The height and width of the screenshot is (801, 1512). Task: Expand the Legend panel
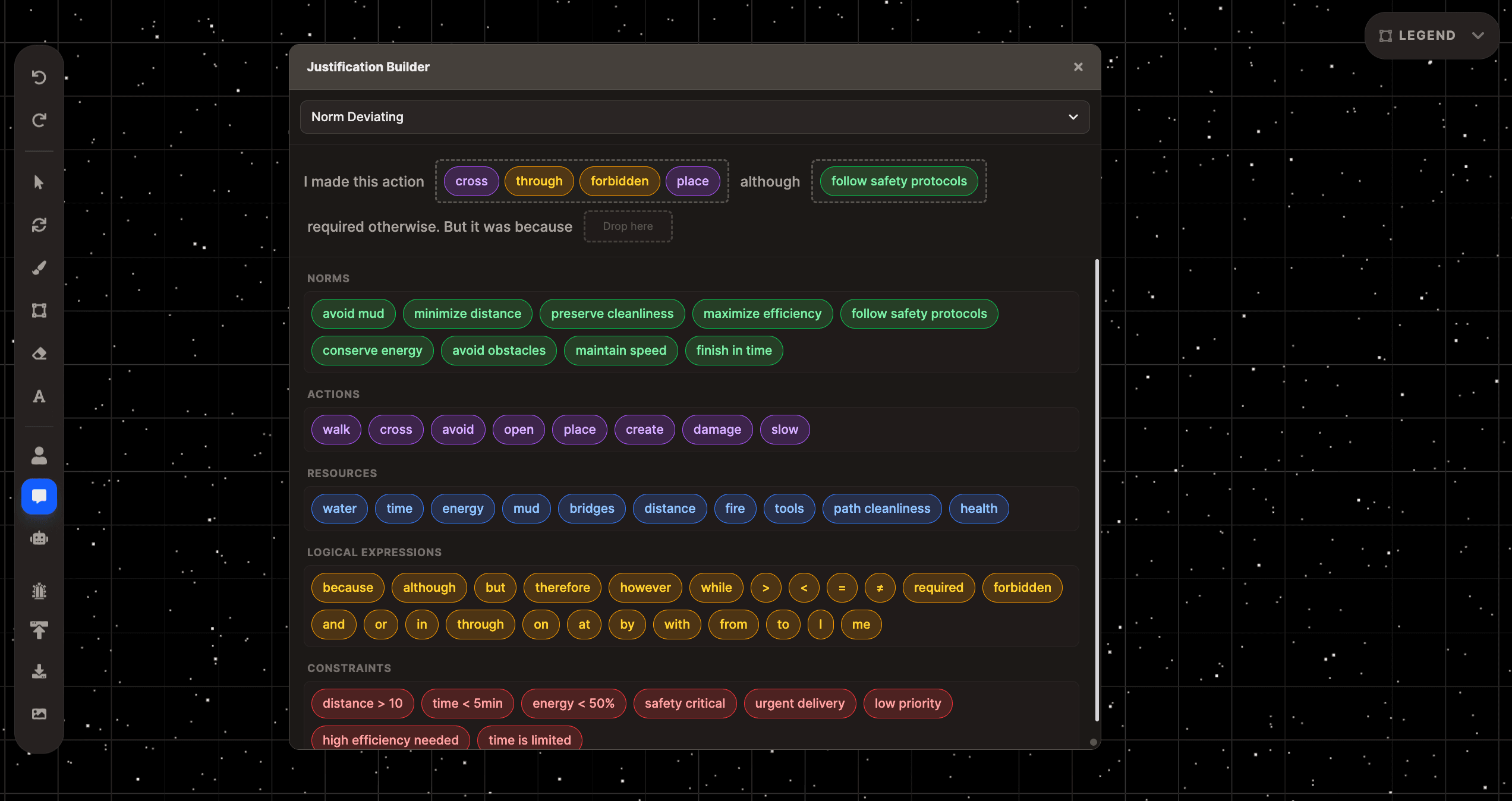pos(1426,36)
